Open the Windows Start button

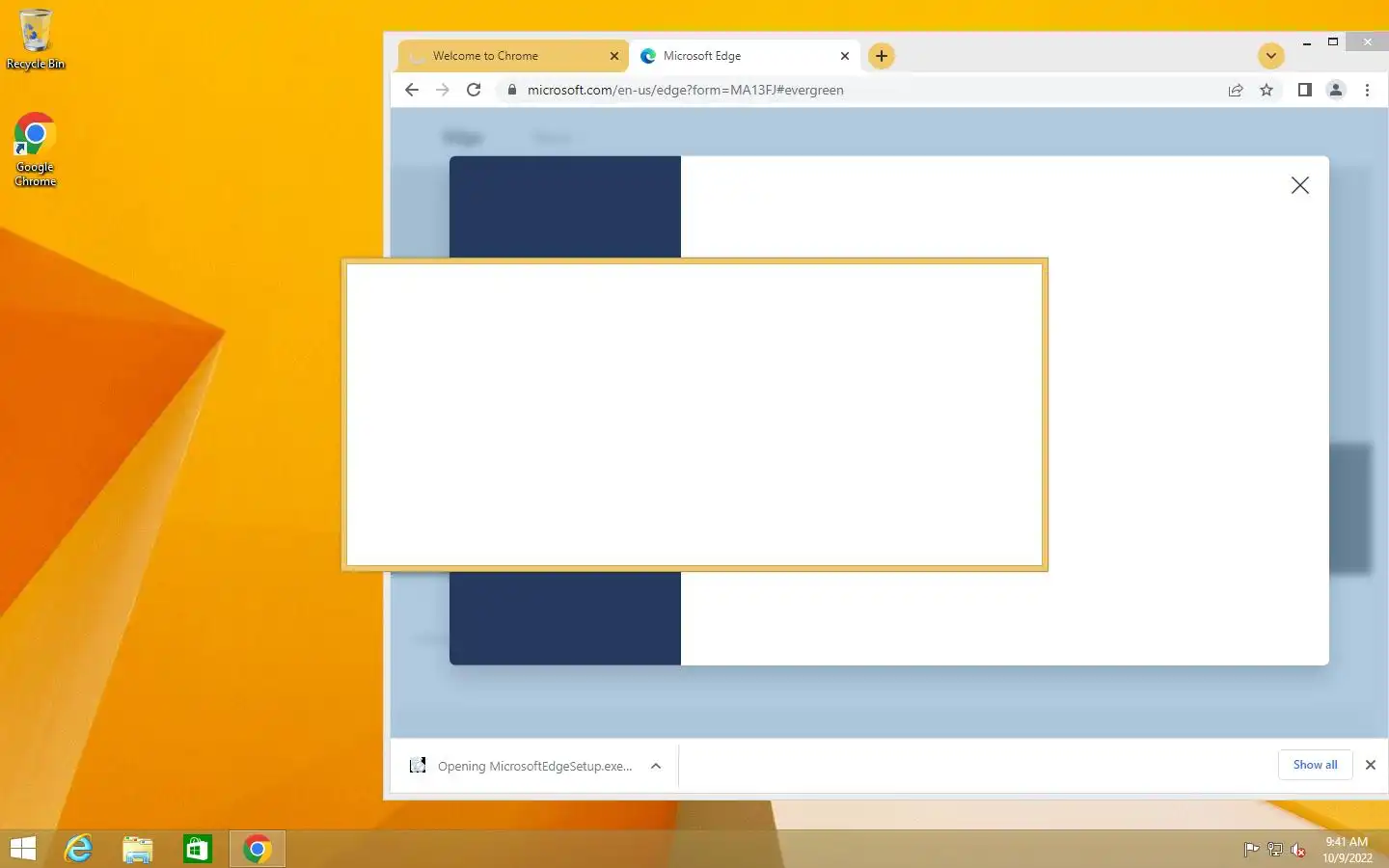[x=23, y=849]
